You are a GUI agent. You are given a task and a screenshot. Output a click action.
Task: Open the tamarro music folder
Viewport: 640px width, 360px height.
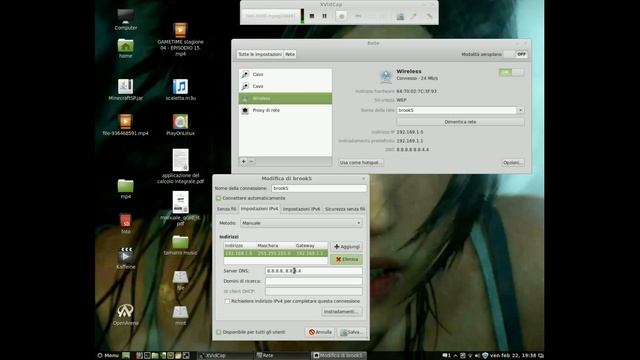pyautogui.click(x=180, y=245)
